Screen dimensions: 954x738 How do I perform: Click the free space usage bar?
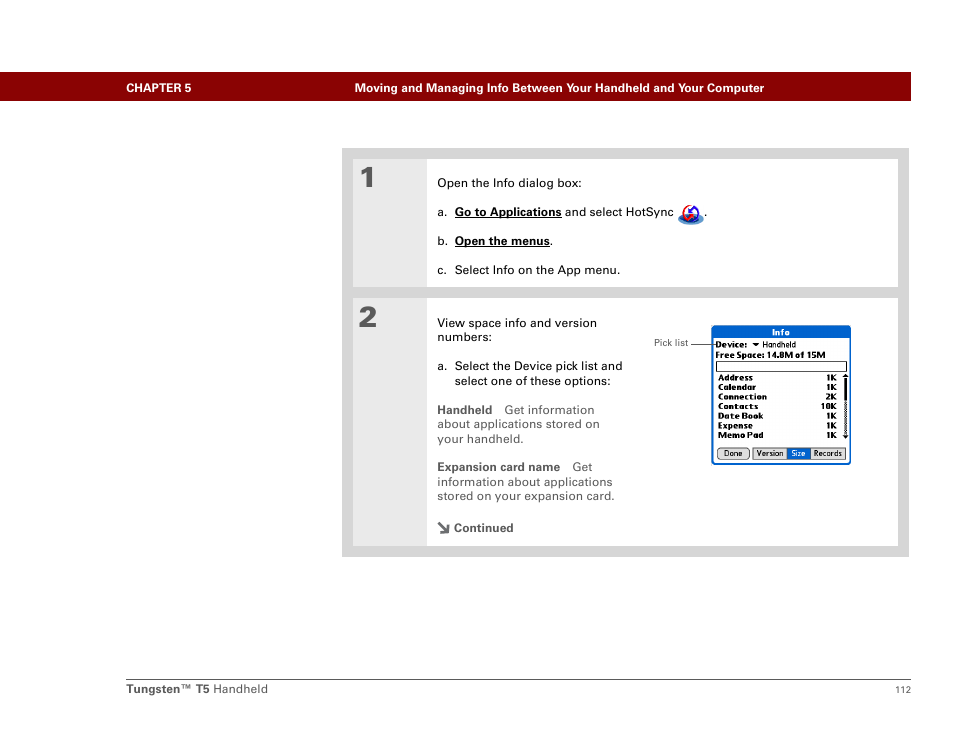click(x=781, y=366)
